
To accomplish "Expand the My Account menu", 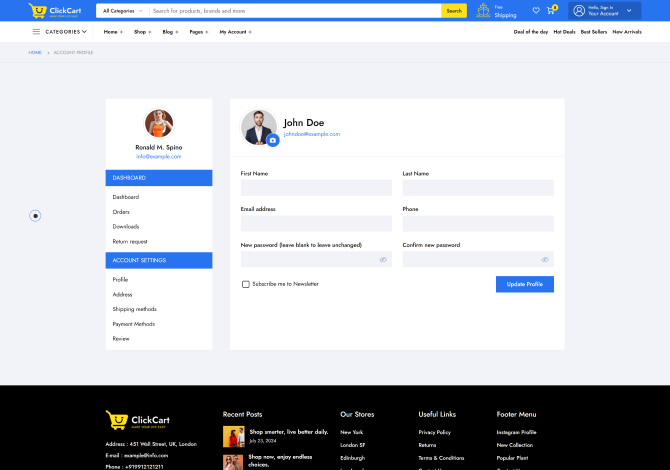I will point(235,32).
